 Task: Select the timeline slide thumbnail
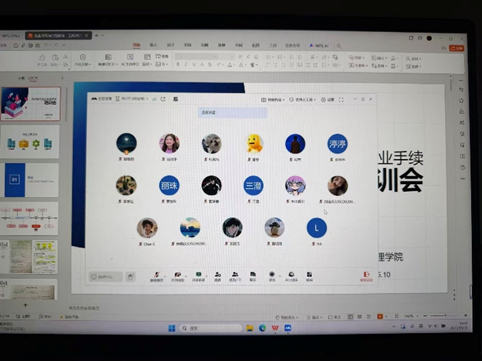pyautogui.click(x=29, y=218)
